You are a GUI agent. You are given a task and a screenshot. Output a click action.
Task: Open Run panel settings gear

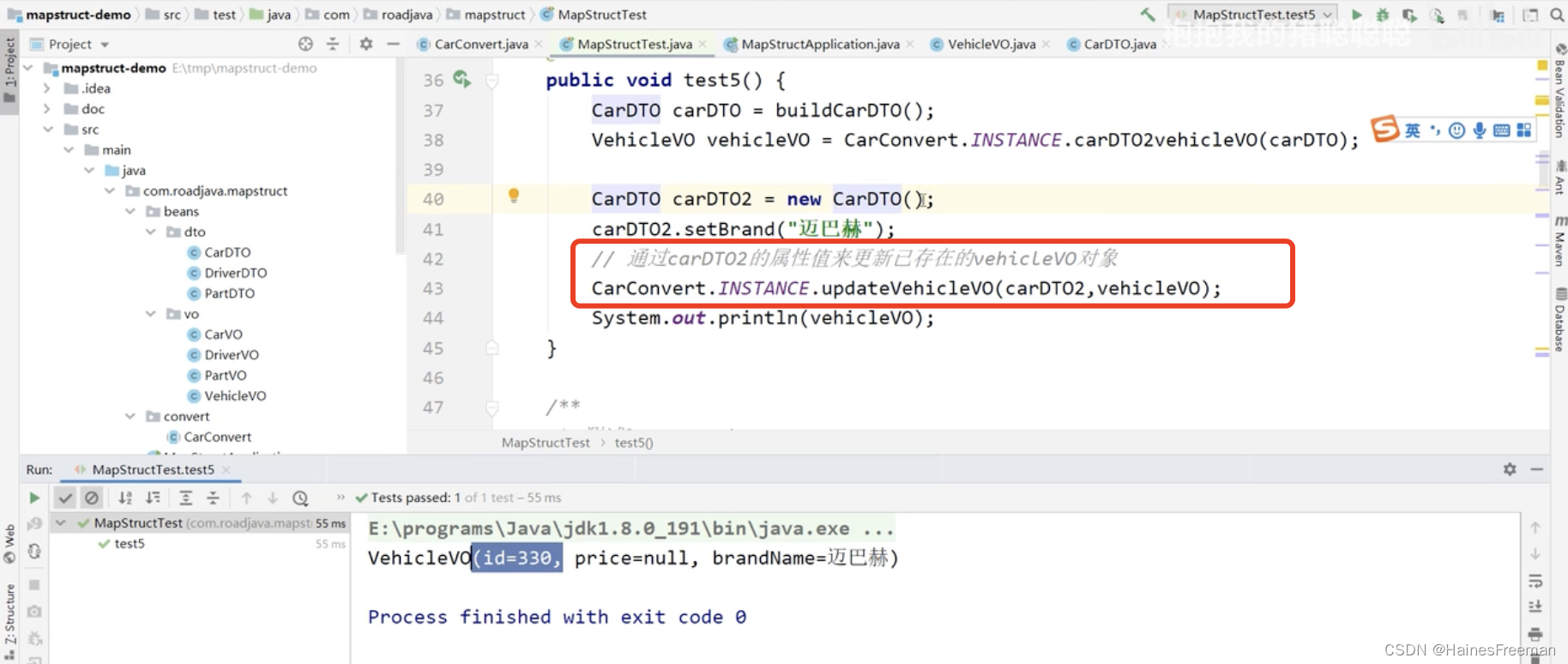[x=1510, y=469]
